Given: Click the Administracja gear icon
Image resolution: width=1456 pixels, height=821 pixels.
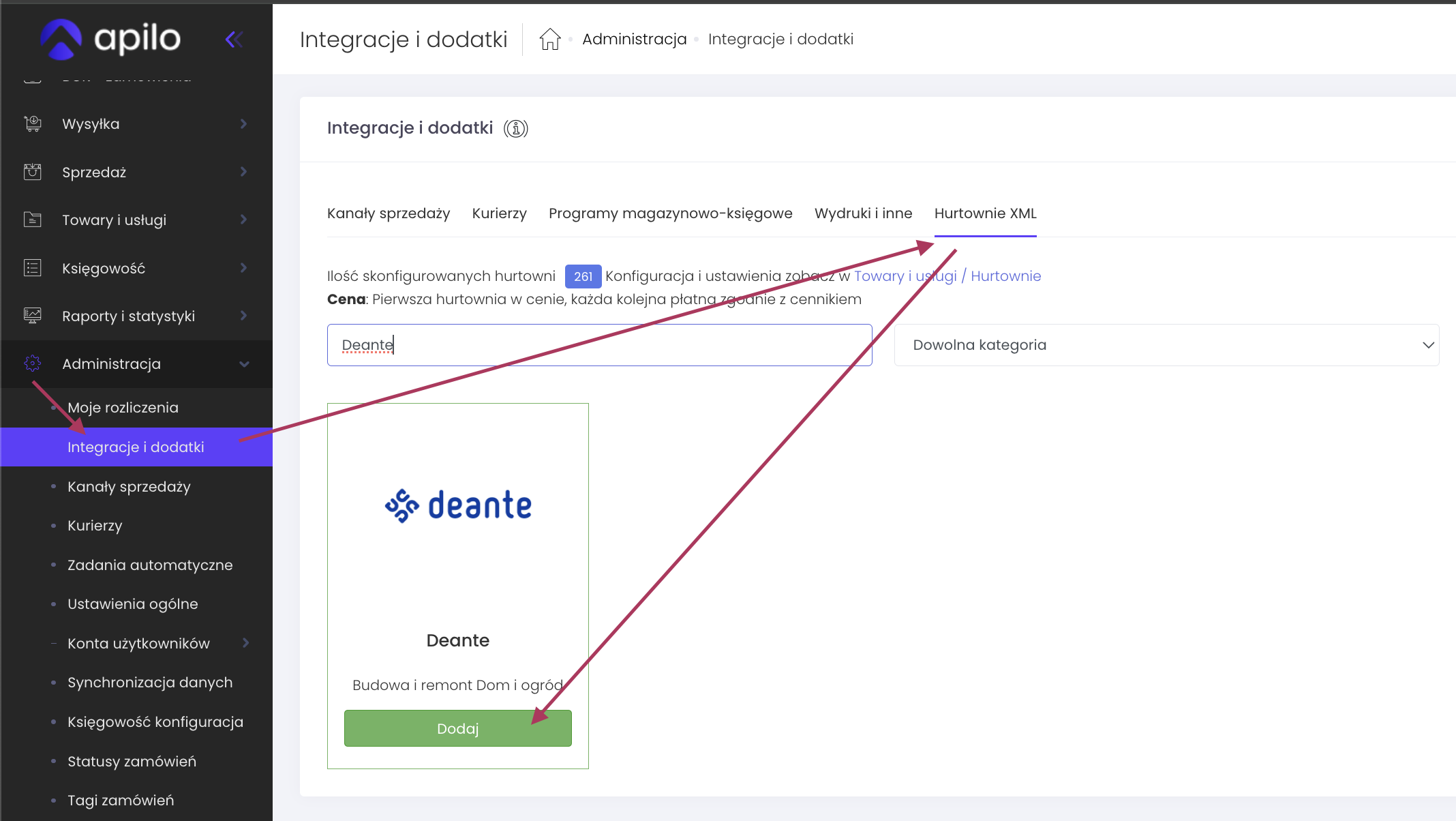Looking at the screenshot, I should point(33,363).
